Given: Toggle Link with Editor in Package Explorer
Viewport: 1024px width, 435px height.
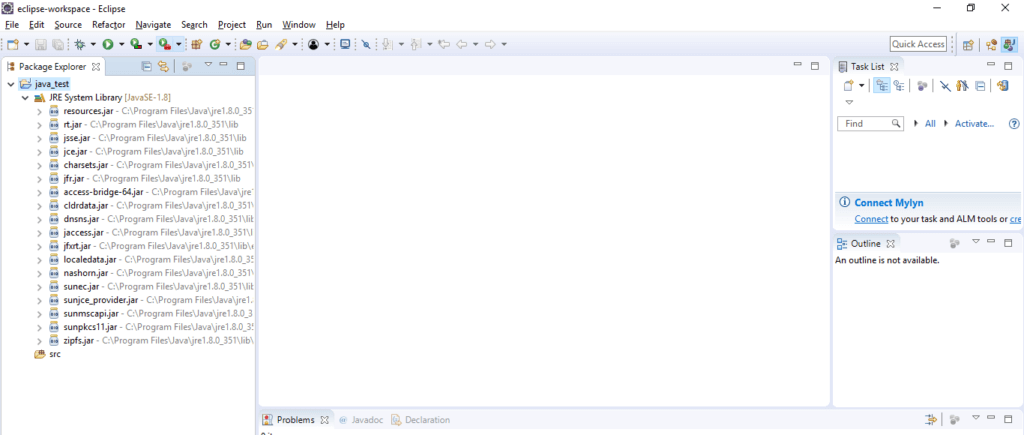Looking at the screenshot, I should click(x=163, y=66).
